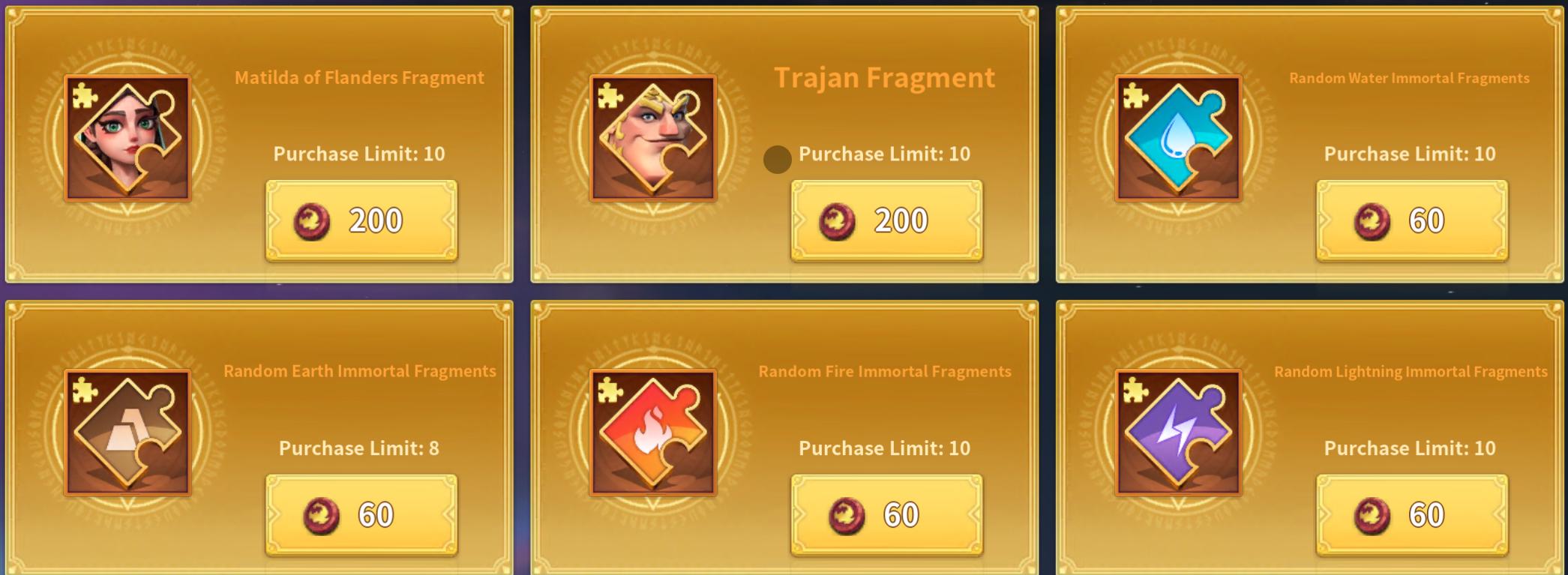Viewport: 1568px width, 575px height.
Task: Click the red coin on Trajan's price button
Action: coord(837,222)
